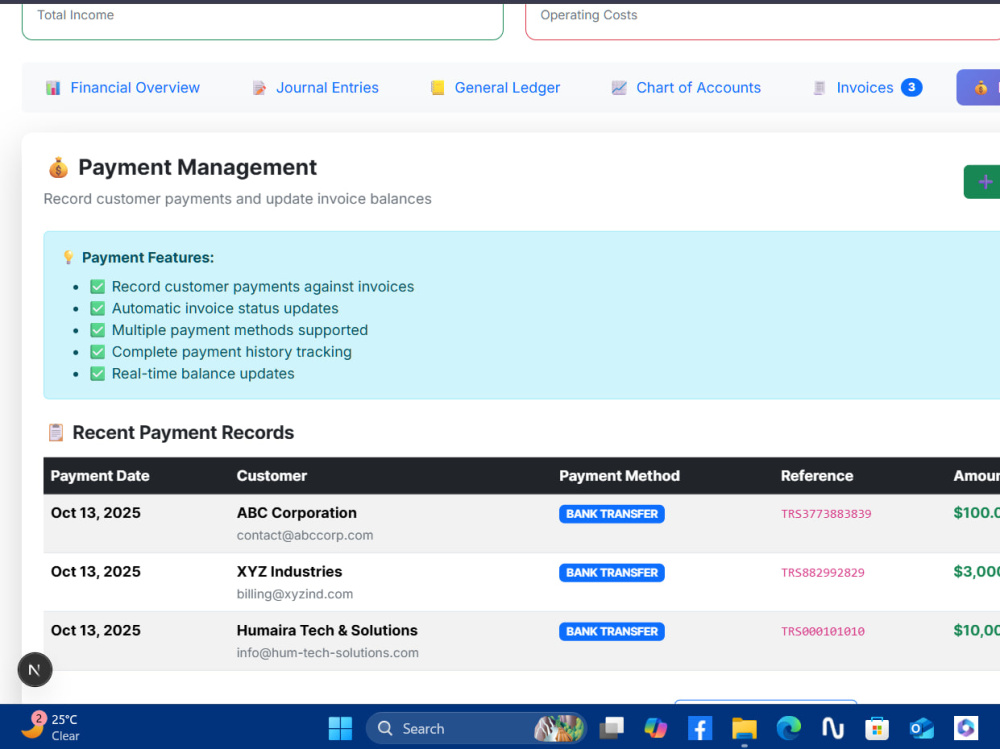This screenshot has width=1000, height=749.
Task: Click email info@hum-tech-solutions.com
Action: pyautogui.click(x=328, y=653)
